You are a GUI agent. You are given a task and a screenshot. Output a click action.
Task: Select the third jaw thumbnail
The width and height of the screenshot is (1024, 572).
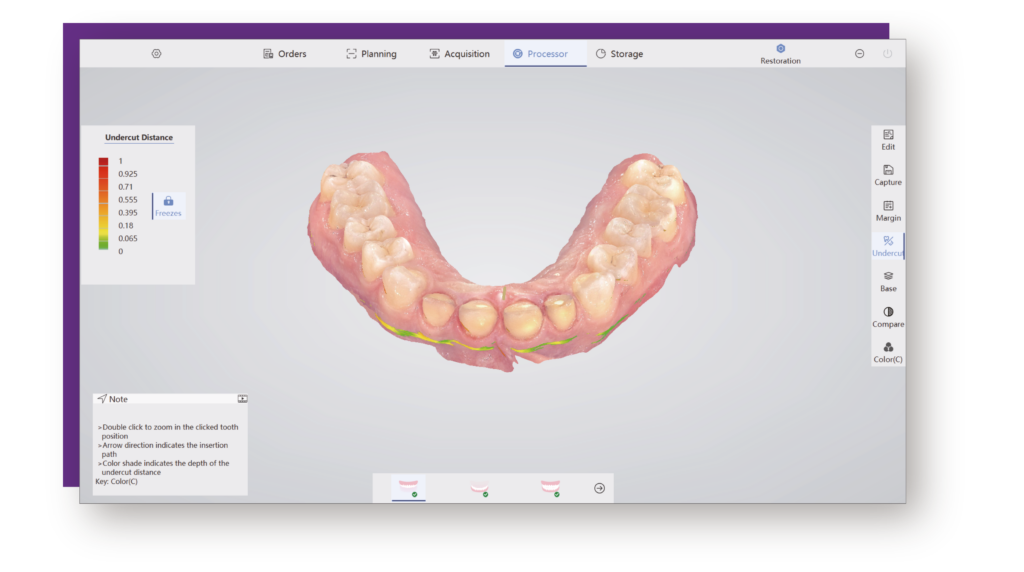551,488
